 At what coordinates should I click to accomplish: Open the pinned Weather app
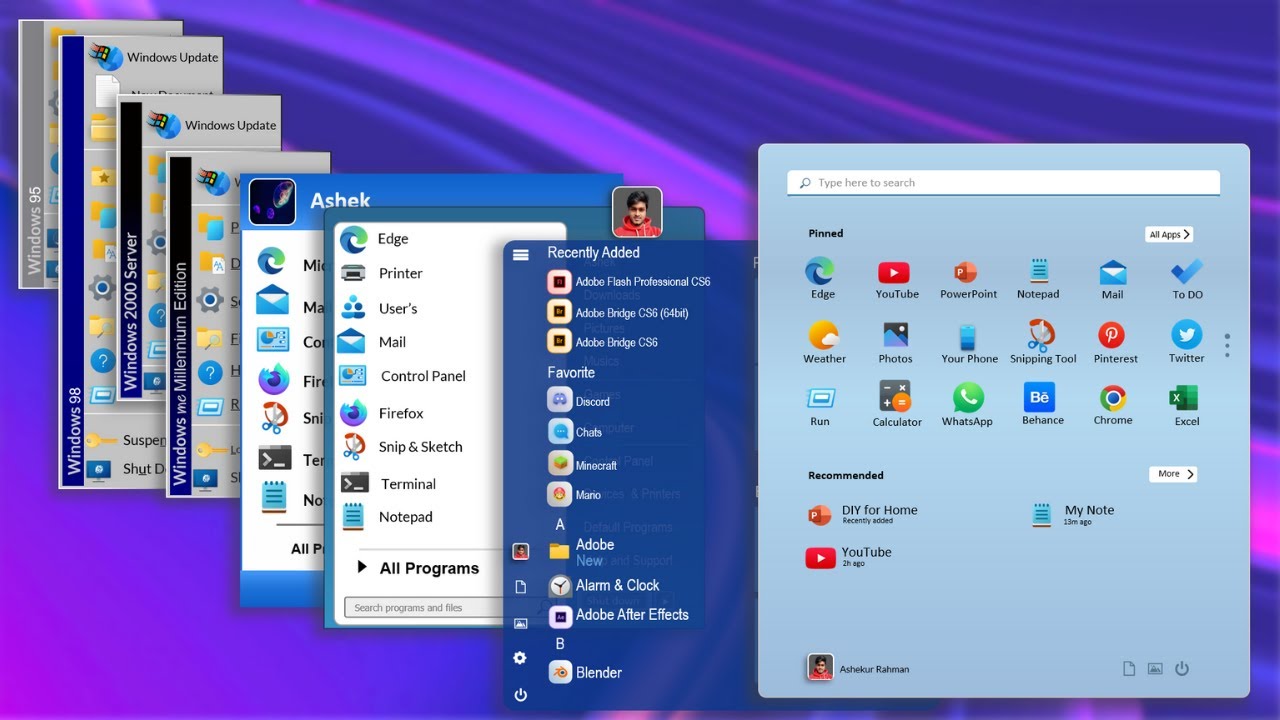point(824,342)
